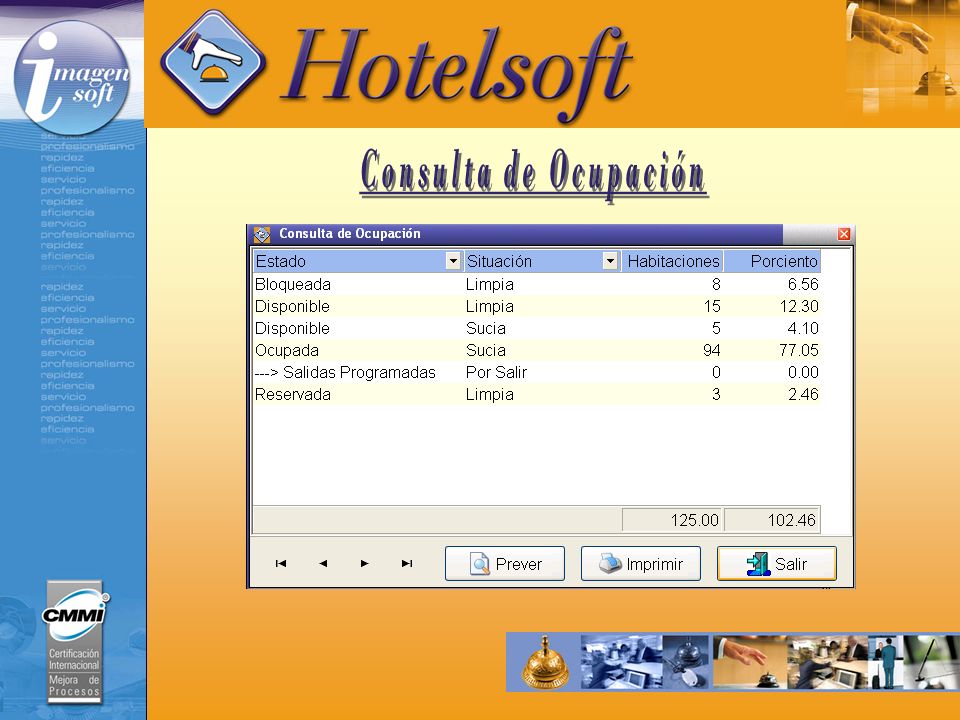Select the Bloqueada row
Image resolution: width=960 pixels, height=720 pixels.
point(536,284)
